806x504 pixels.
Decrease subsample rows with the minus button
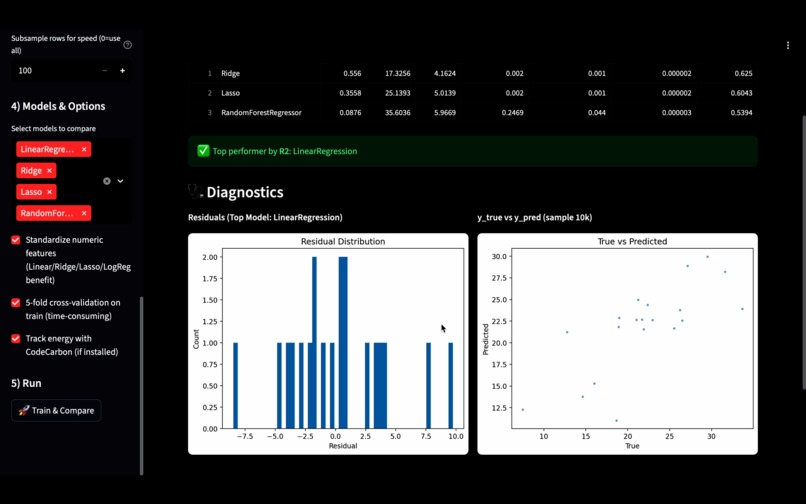tap(104, 70)
